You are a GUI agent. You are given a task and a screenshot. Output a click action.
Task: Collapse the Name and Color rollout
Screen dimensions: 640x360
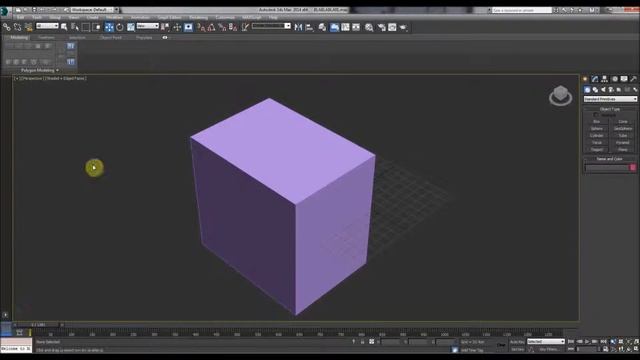coord(610,159)
